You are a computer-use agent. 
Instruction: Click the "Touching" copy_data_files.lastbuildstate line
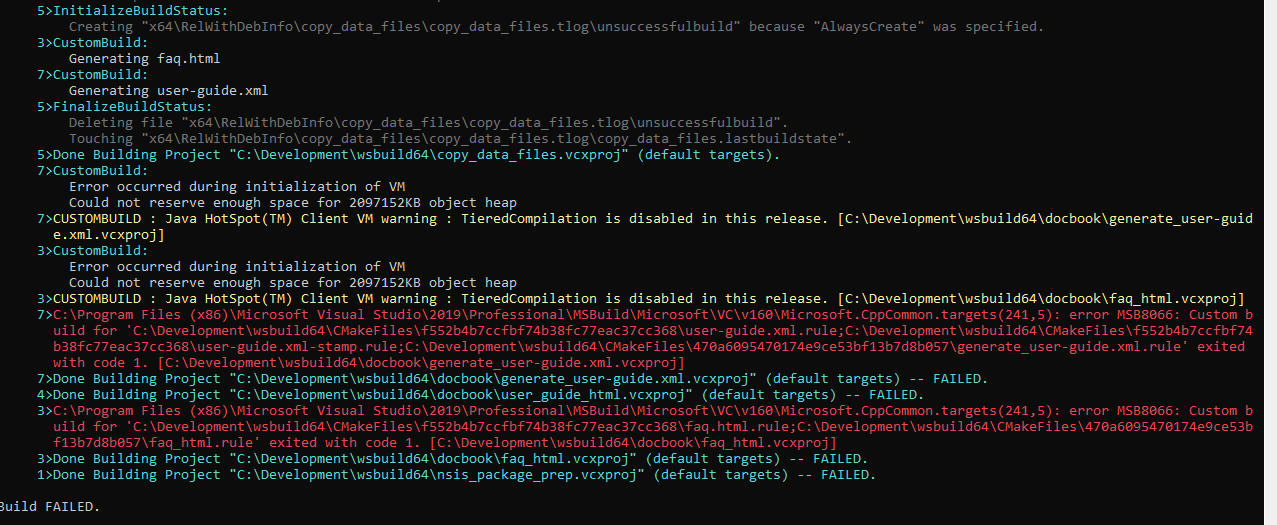460,139
